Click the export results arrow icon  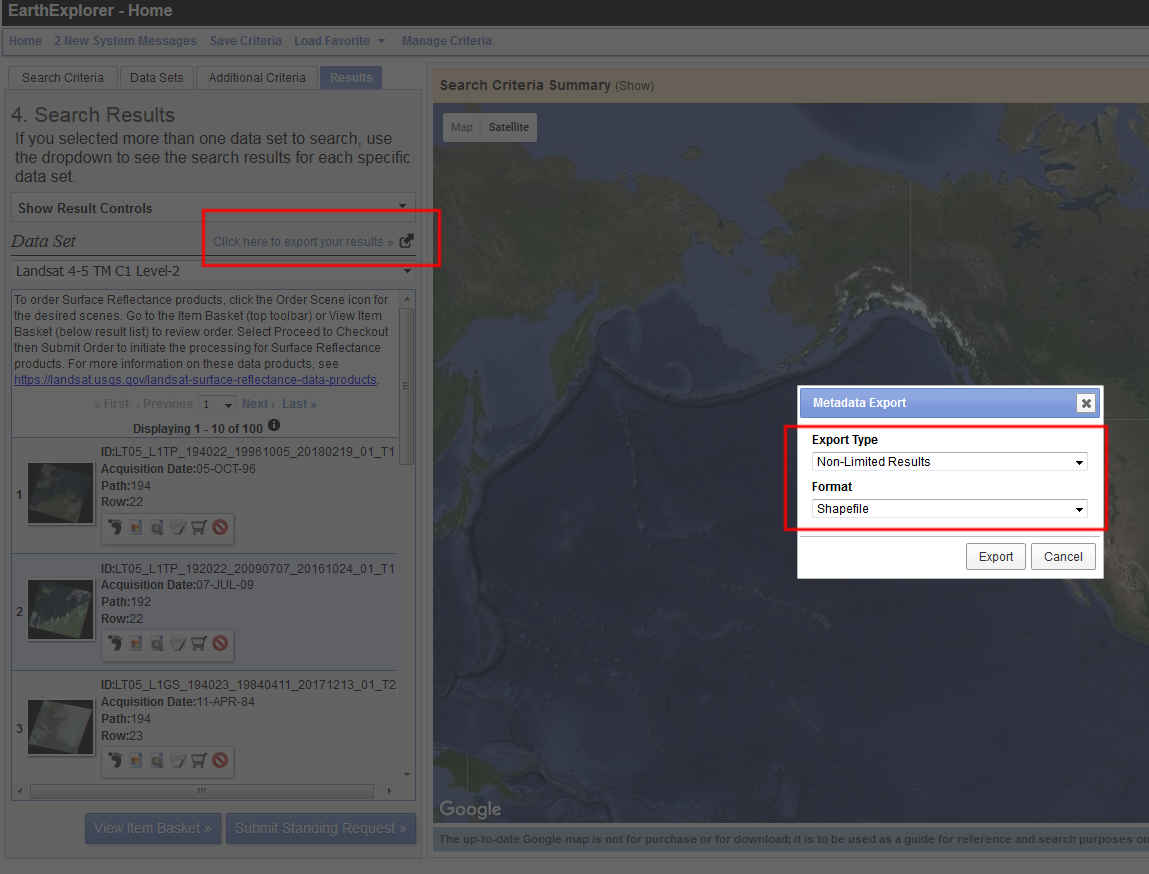(406, 241)
